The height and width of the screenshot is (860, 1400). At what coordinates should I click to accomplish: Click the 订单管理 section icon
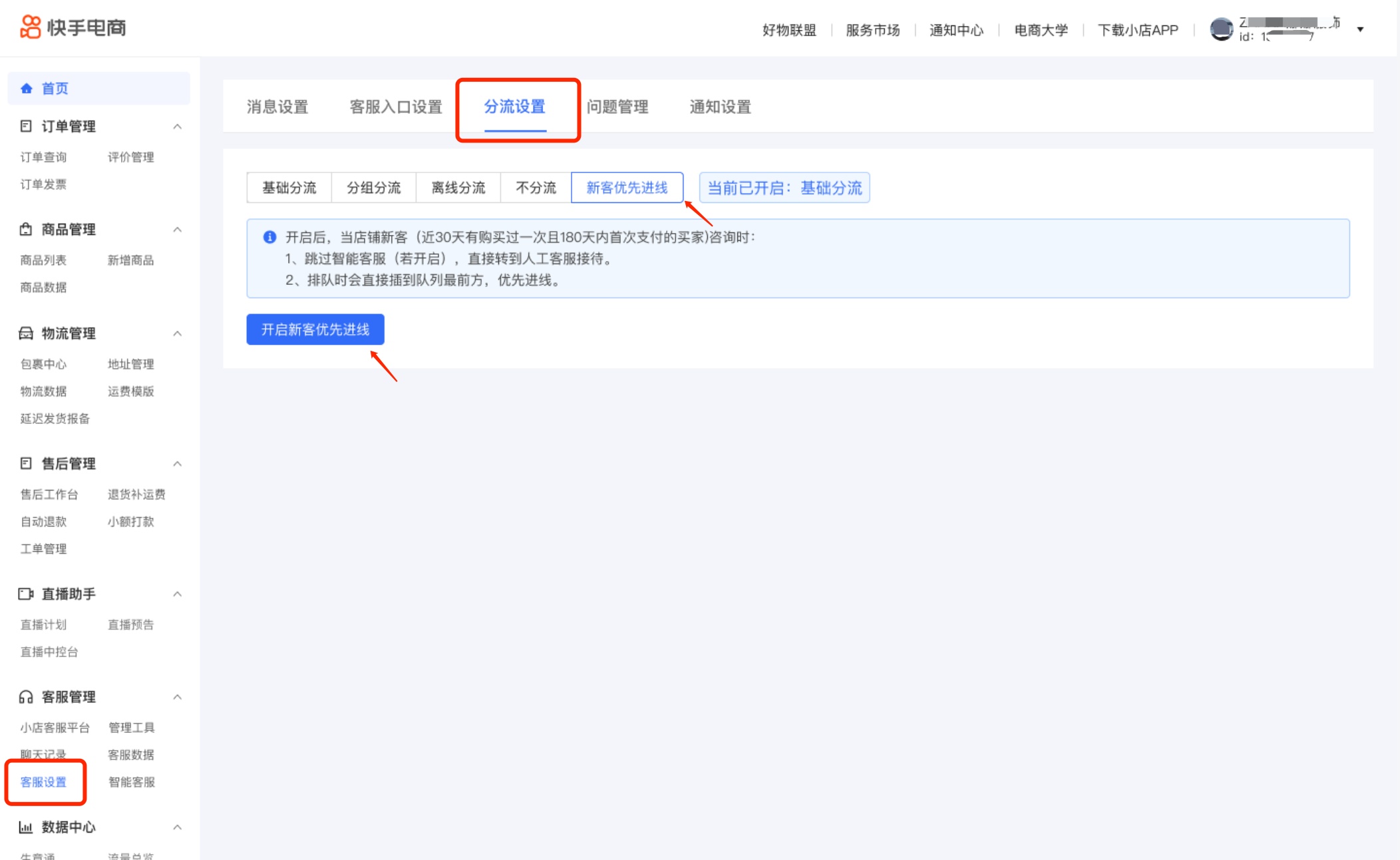[26, 126]
